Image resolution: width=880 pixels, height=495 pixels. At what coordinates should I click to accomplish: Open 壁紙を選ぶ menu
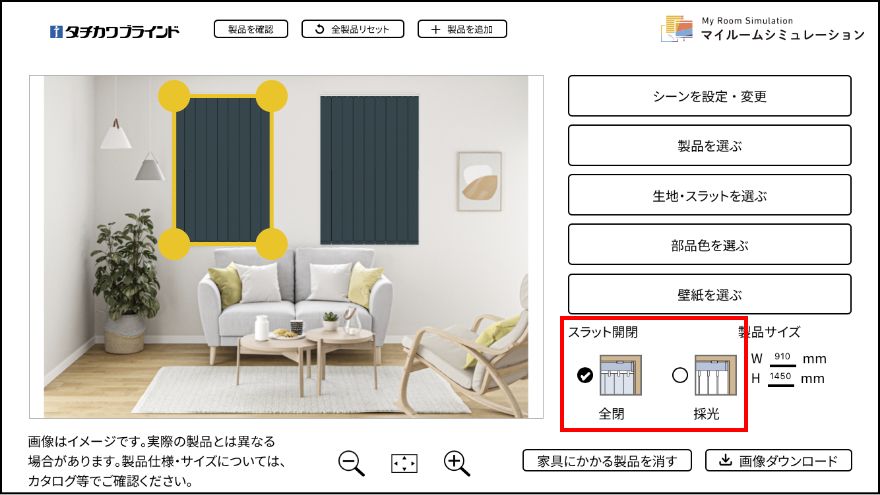pos(709,294)
